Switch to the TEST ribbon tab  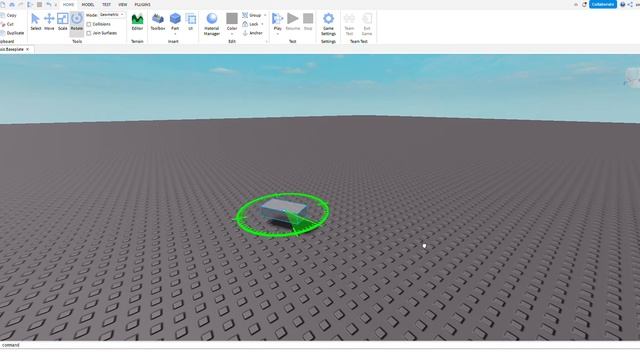tap(107, 4)
